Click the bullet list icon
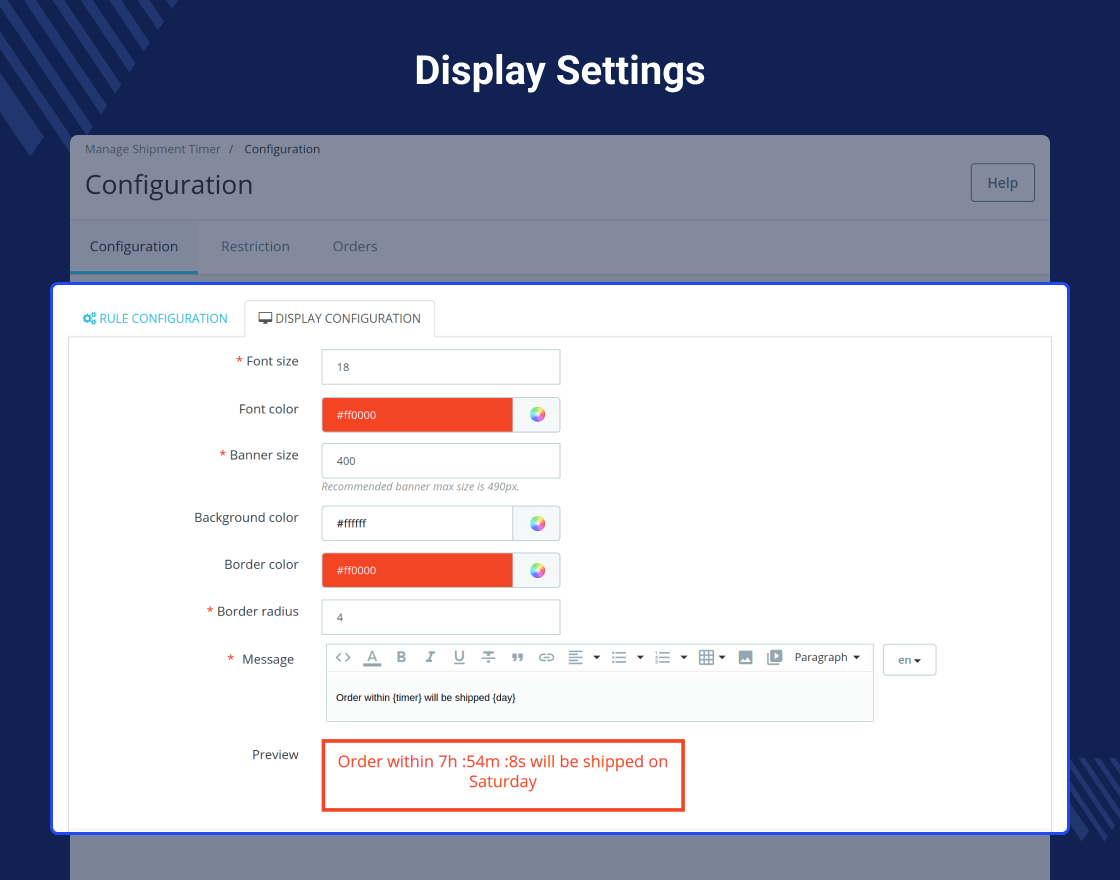This screenshot has width=1120, height=880. pos(619,657)
